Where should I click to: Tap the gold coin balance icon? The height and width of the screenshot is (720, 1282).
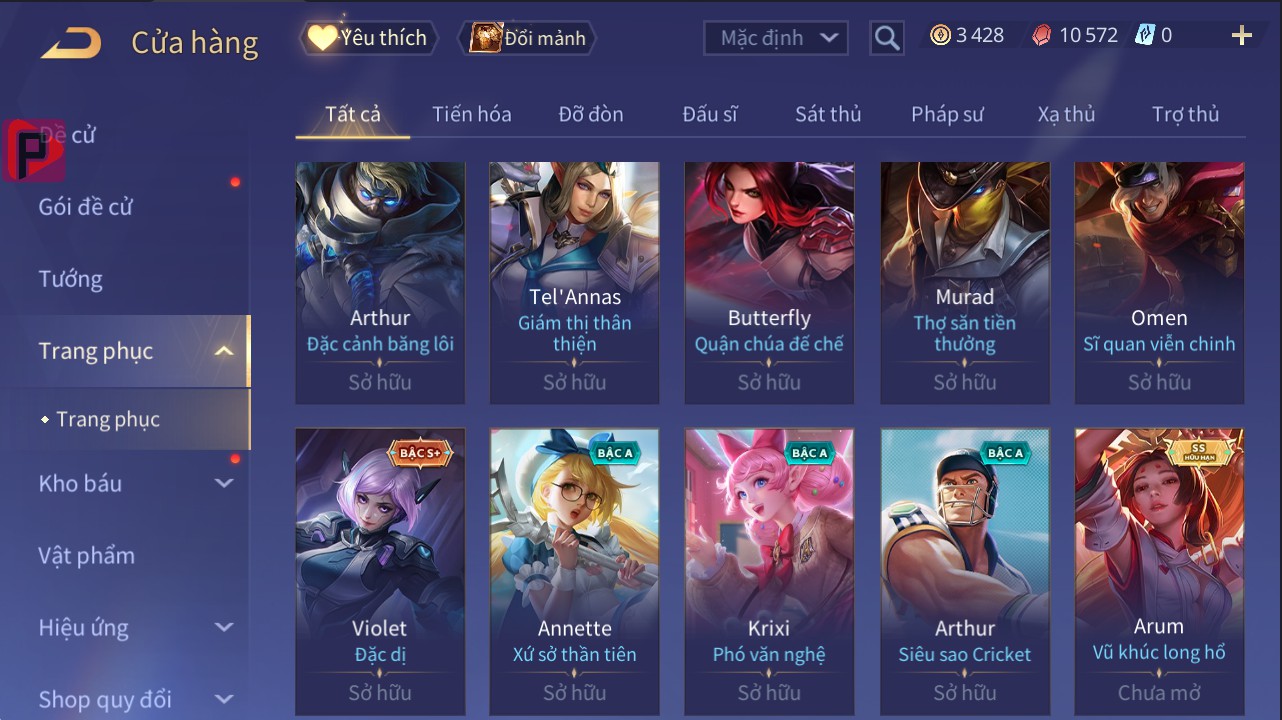tap(940, 36)
